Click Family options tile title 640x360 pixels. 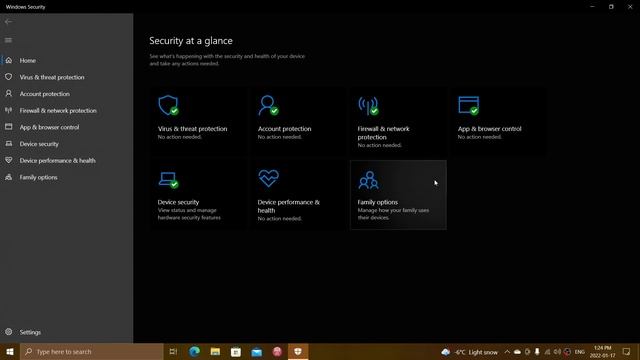(x=378, y=202)
